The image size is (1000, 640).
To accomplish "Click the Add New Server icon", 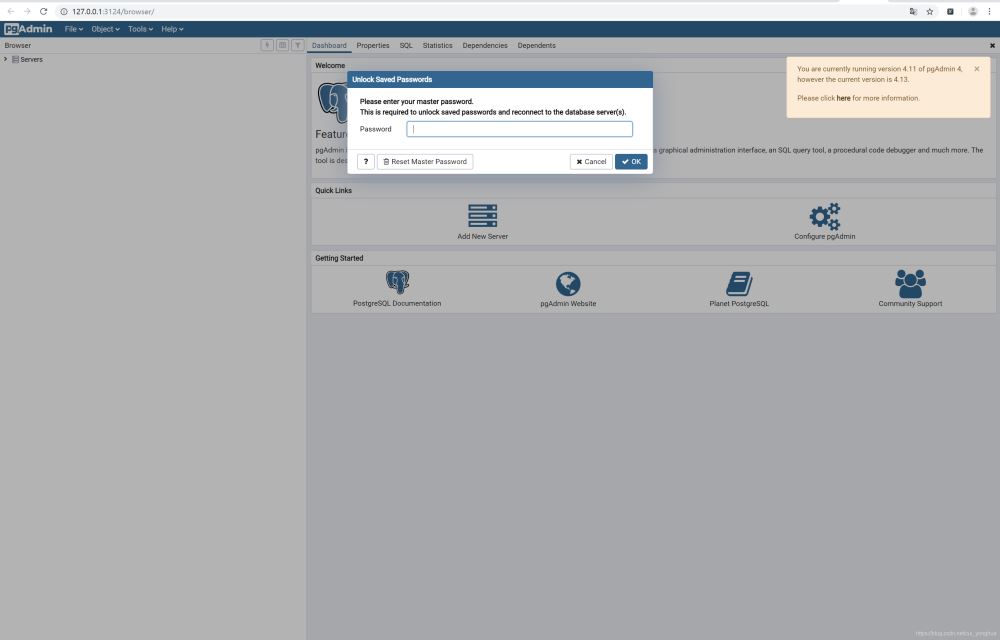I will (x=483, y=216).
